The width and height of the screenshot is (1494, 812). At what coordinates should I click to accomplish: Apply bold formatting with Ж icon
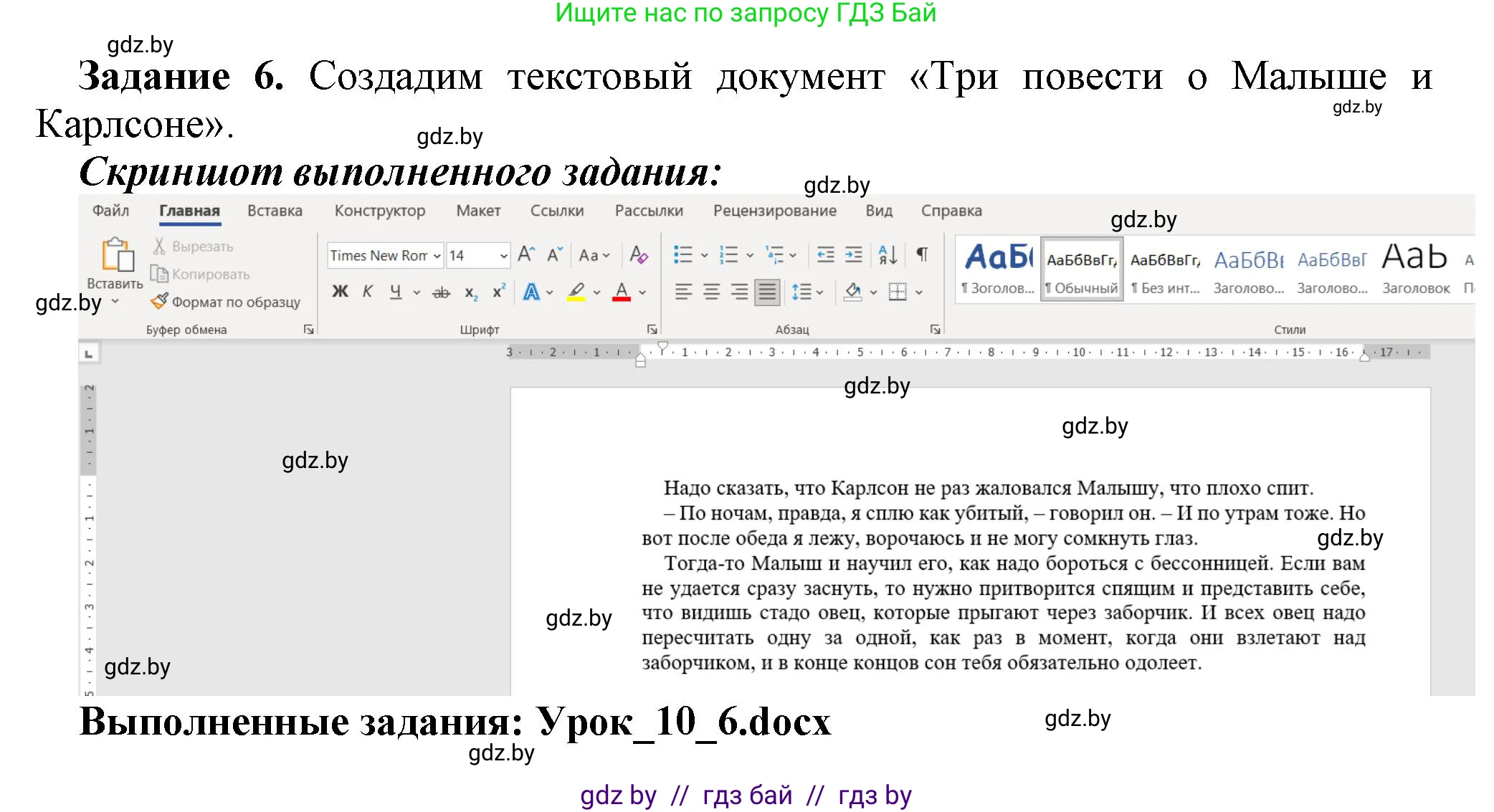341,292
